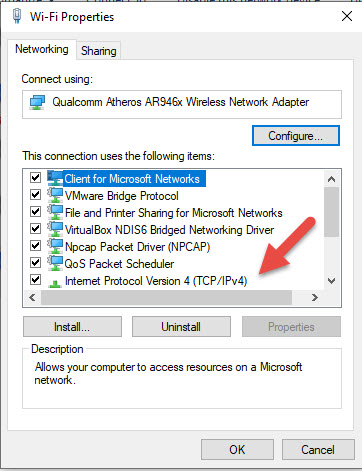The height and width of the screenshot is (471, 362).
Task: Toggle the QoS Packet Scheduler checkbox
Action: tap(35, 262)
